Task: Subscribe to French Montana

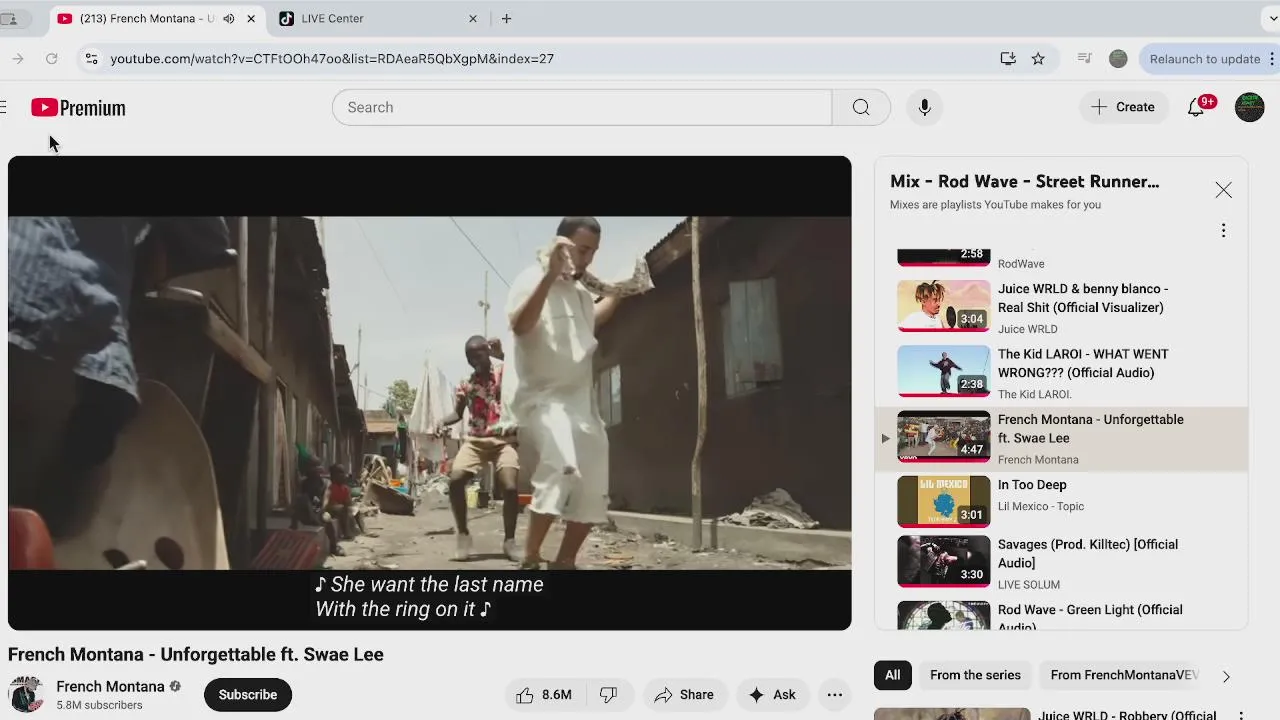Action: 248,695
